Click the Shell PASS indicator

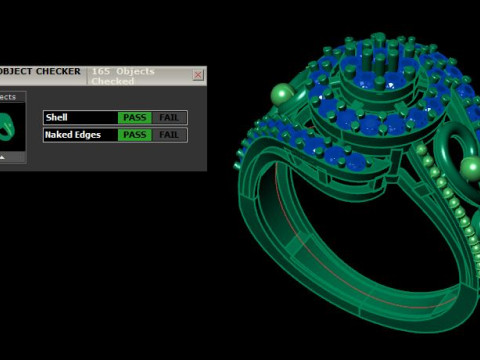(135, 118)
